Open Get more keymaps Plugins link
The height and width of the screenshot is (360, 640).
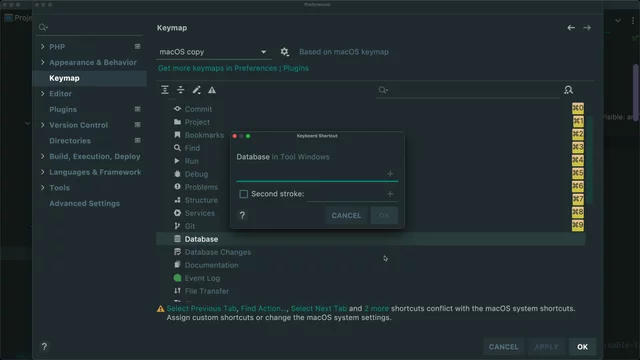[233, 68]
